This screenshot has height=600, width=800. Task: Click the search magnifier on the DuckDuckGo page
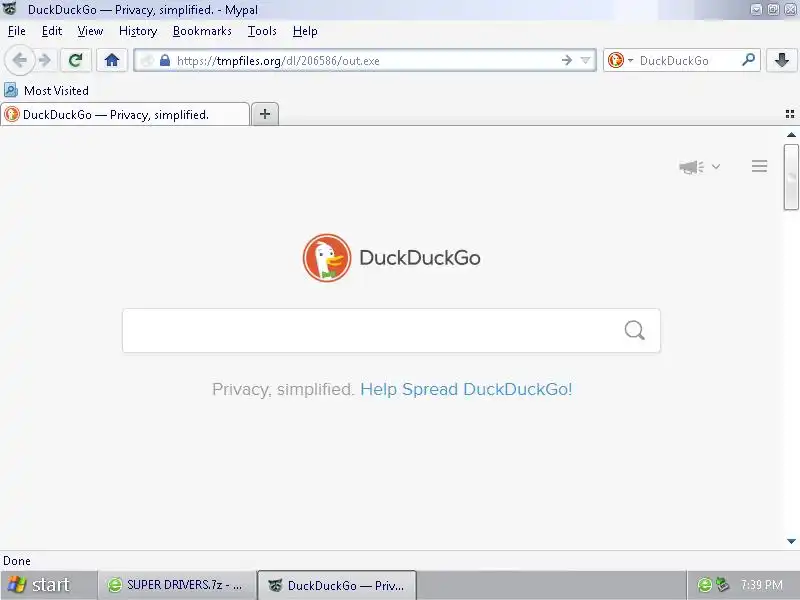pyautogui.click(x=634, y=331)
